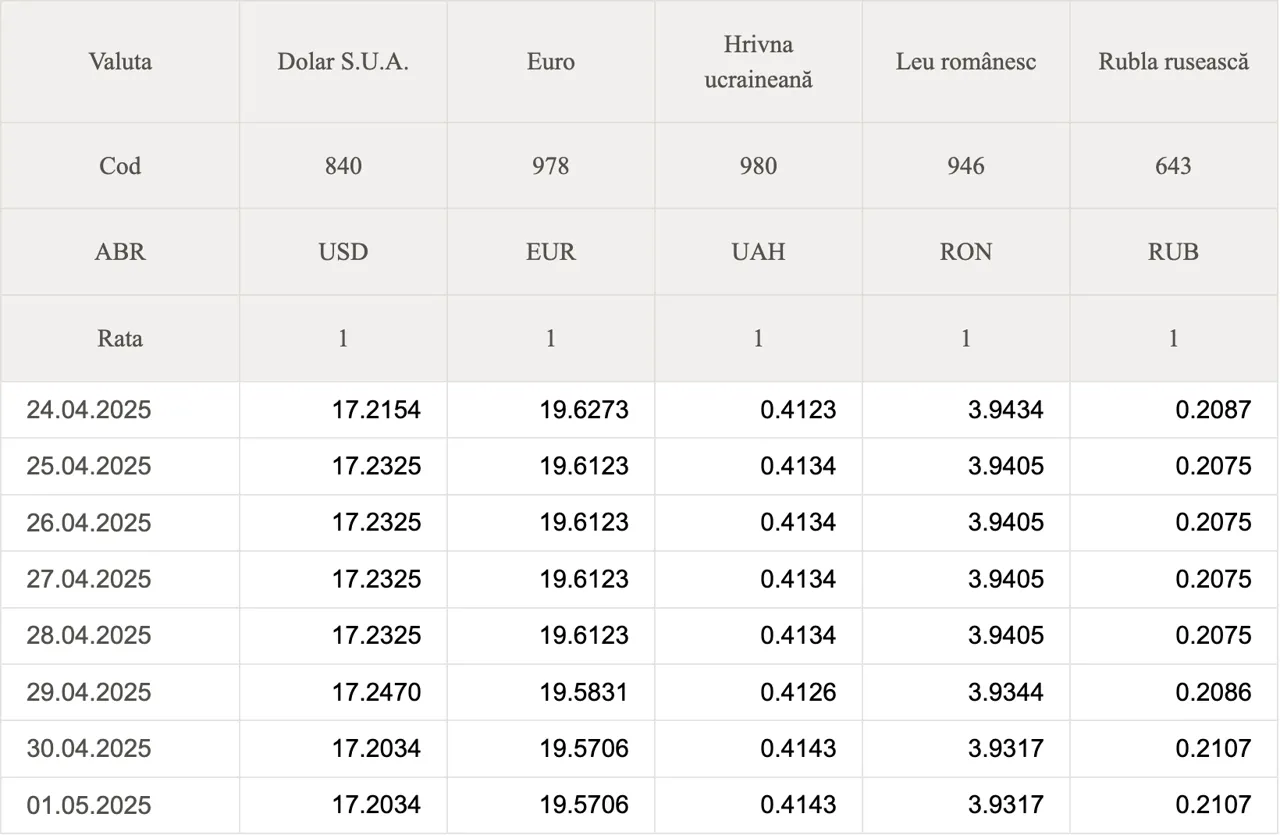Select currency code 643 cell
Image resolution: width=1280 pixels, height=835 pixels.
pyautogui.click(x=1174, y=166)
